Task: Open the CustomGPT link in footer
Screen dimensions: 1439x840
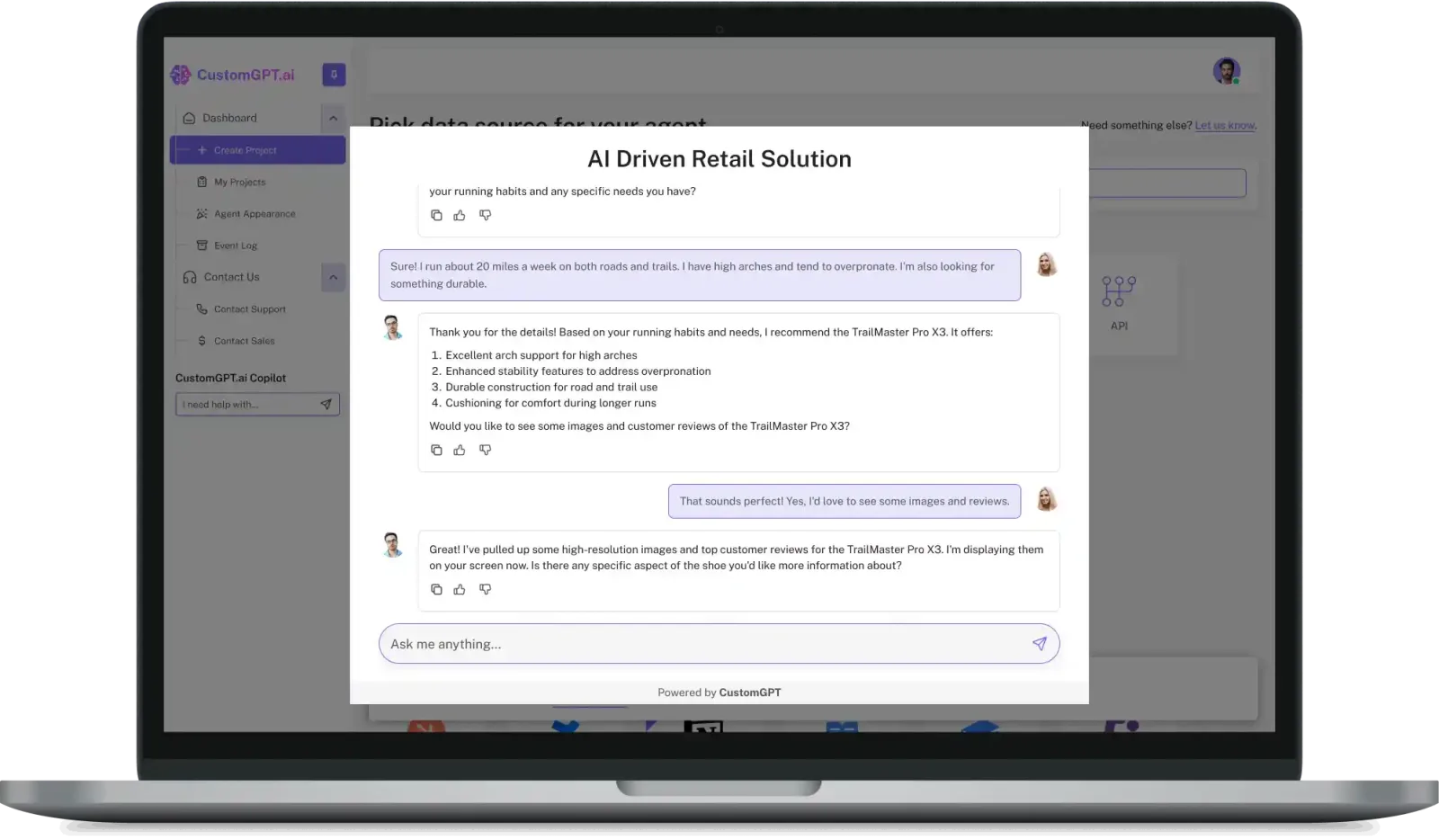Action: point(750,693)
